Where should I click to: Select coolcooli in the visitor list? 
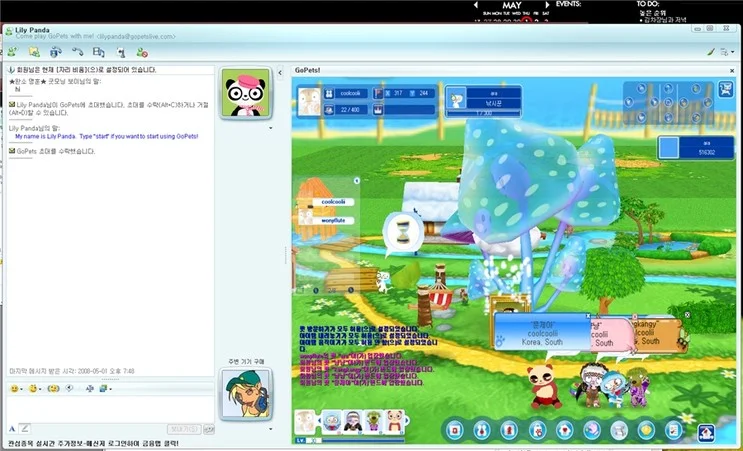point(334,202)
